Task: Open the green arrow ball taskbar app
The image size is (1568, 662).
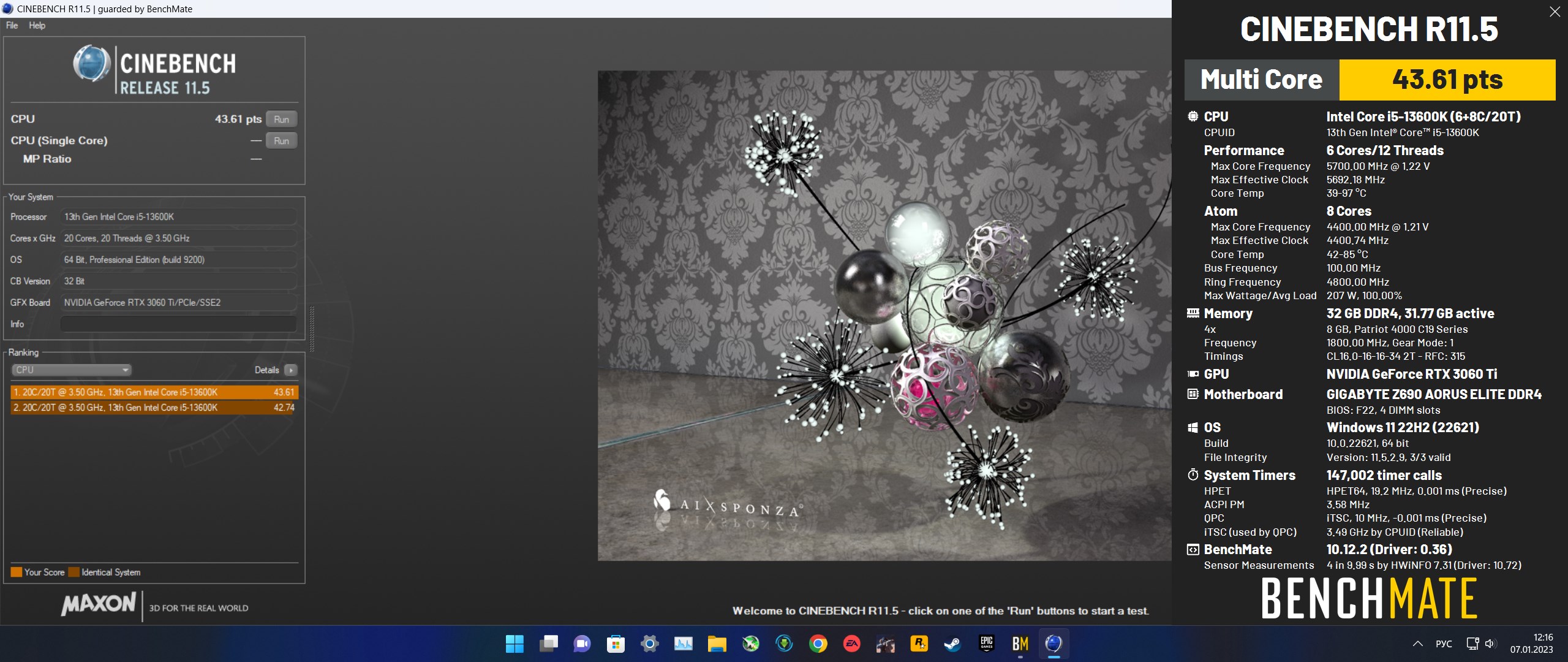Action: coord(750,644)
